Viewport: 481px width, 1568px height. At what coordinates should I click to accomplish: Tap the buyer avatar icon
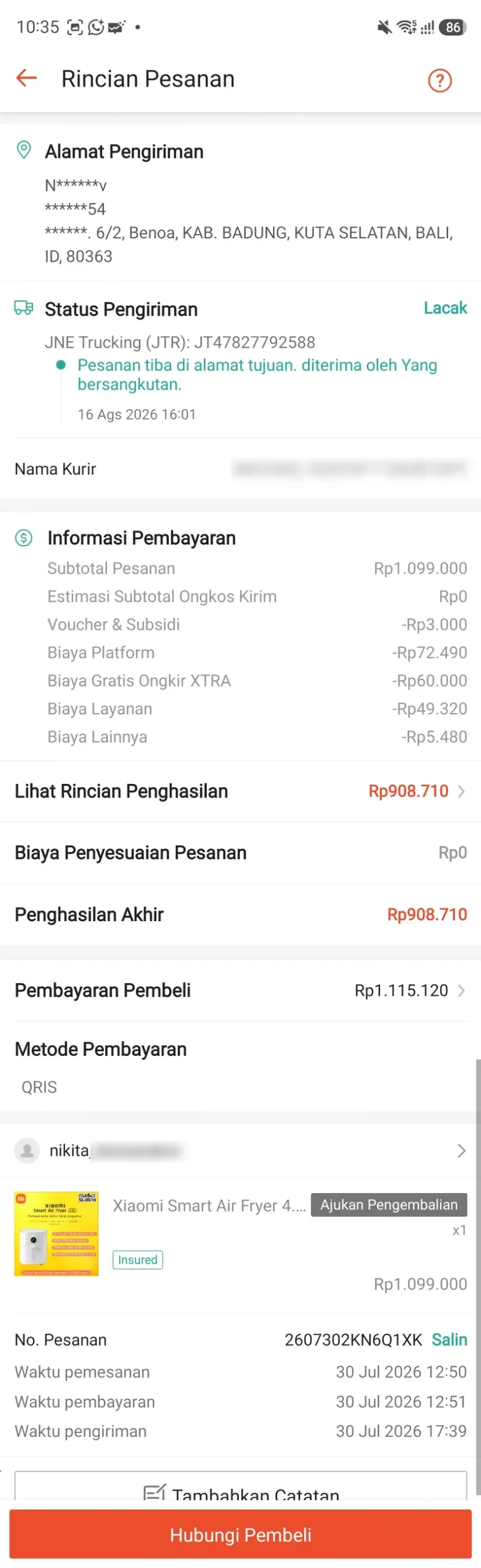pos(27,1150)
